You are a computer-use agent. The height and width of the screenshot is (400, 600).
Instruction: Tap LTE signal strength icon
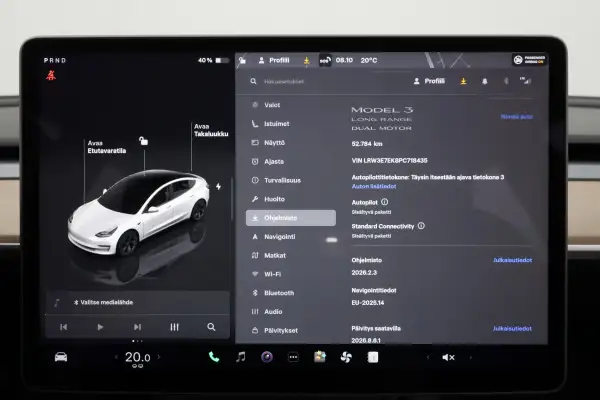[526, 81]
